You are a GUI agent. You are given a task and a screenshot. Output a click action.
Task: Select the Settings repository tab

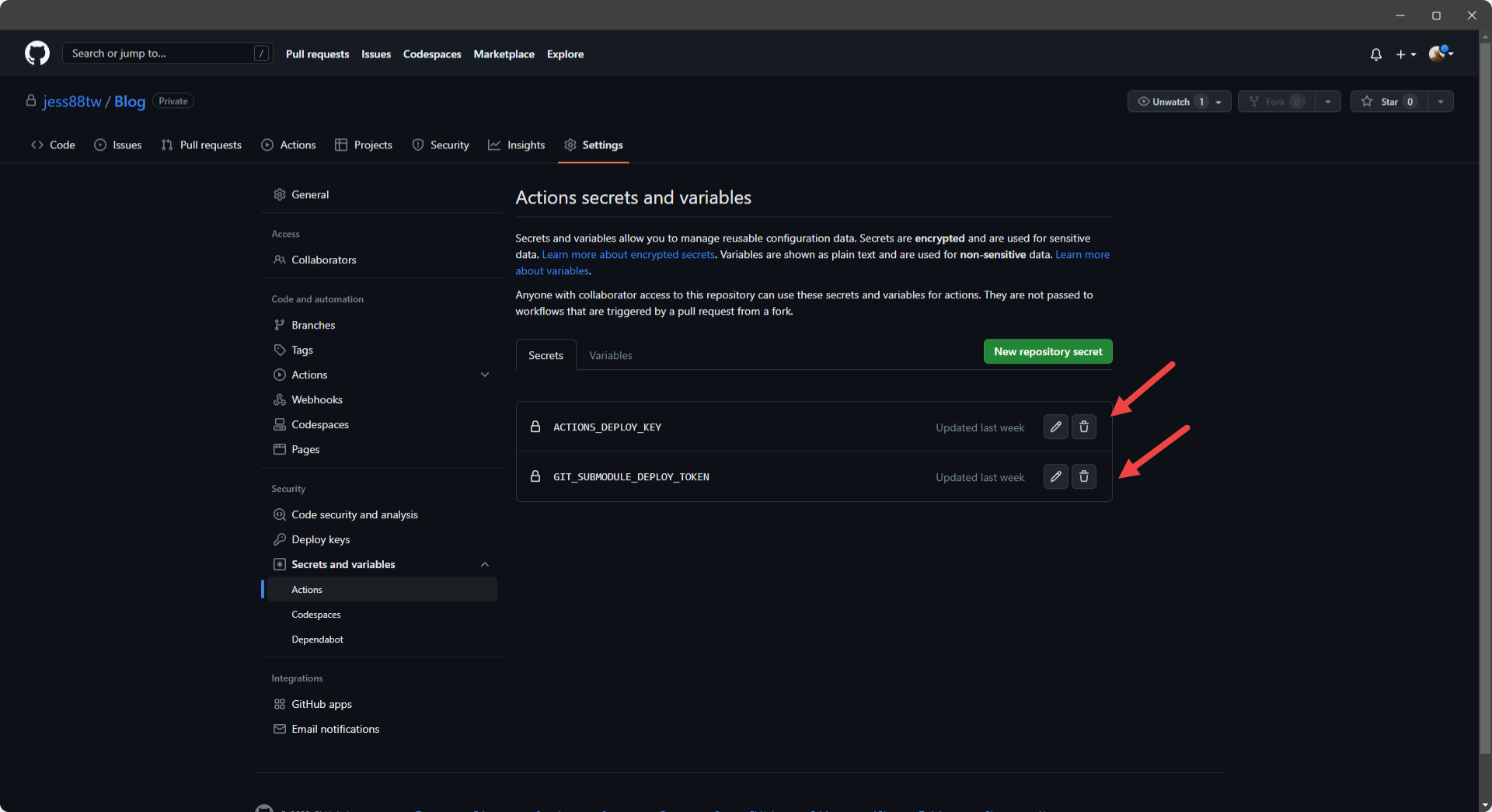click(x=594, y=145)
